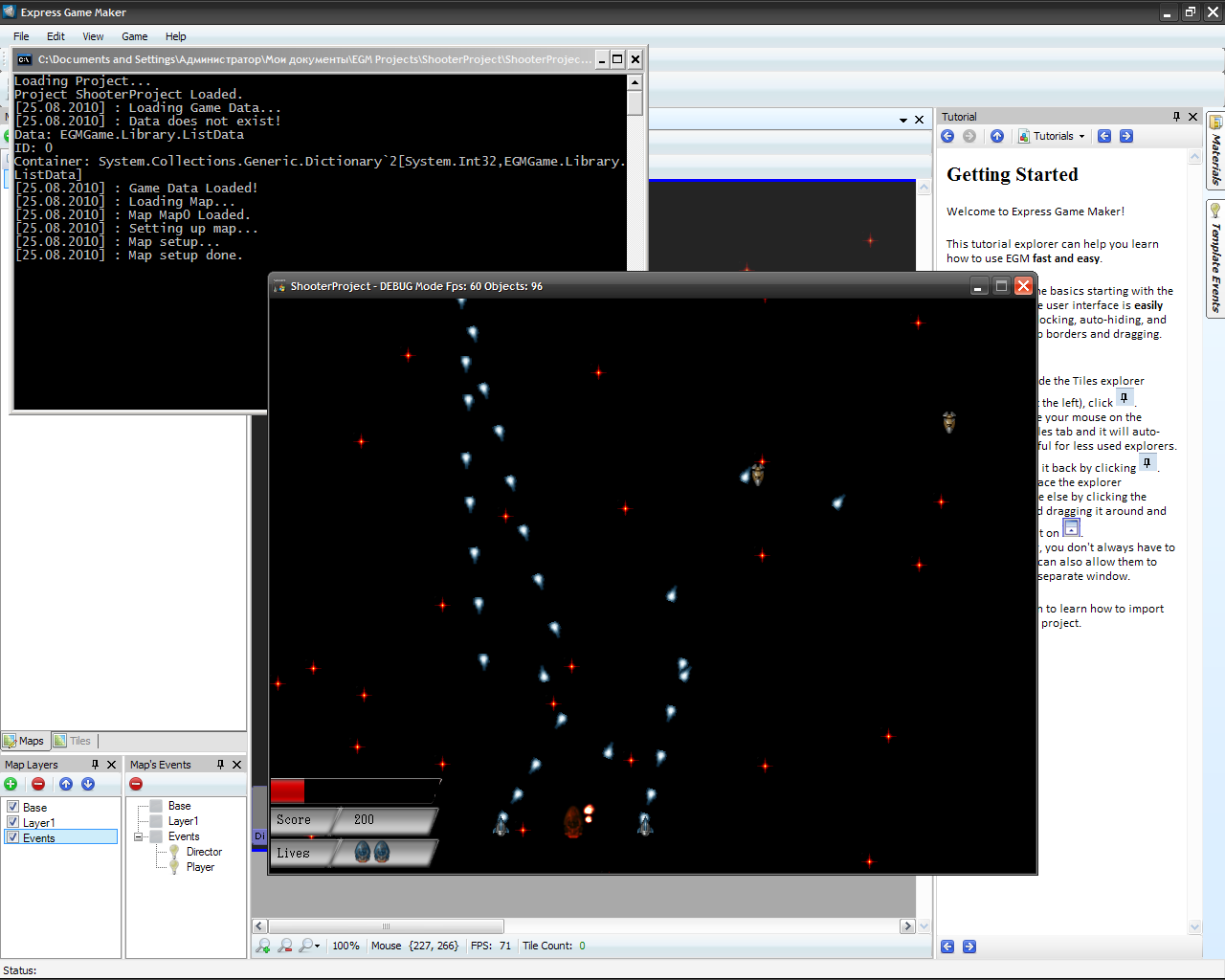Select the Director event

[204, 852]
